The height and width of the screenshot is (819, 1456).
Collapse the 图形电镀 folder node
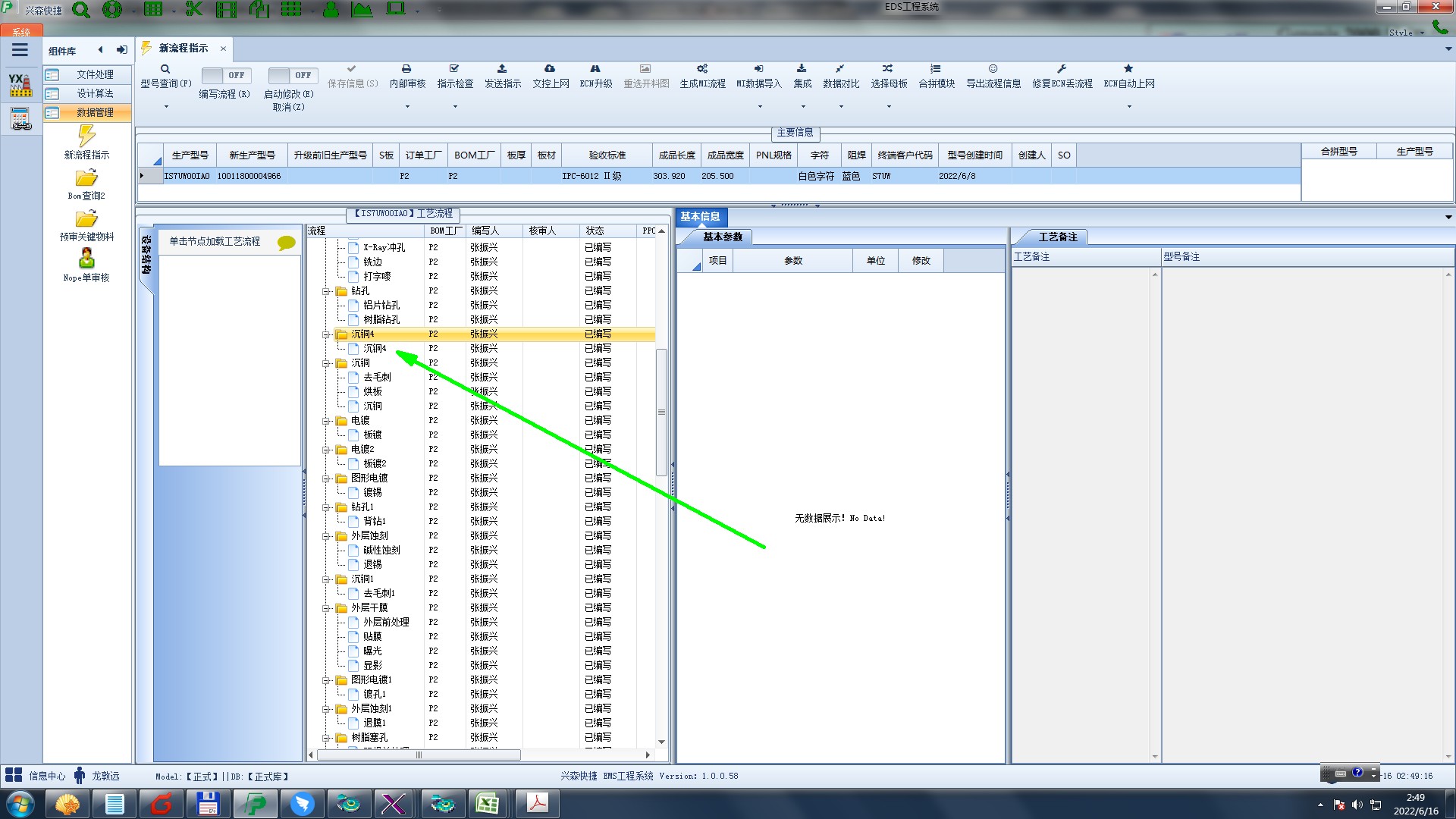pos(326,479)
